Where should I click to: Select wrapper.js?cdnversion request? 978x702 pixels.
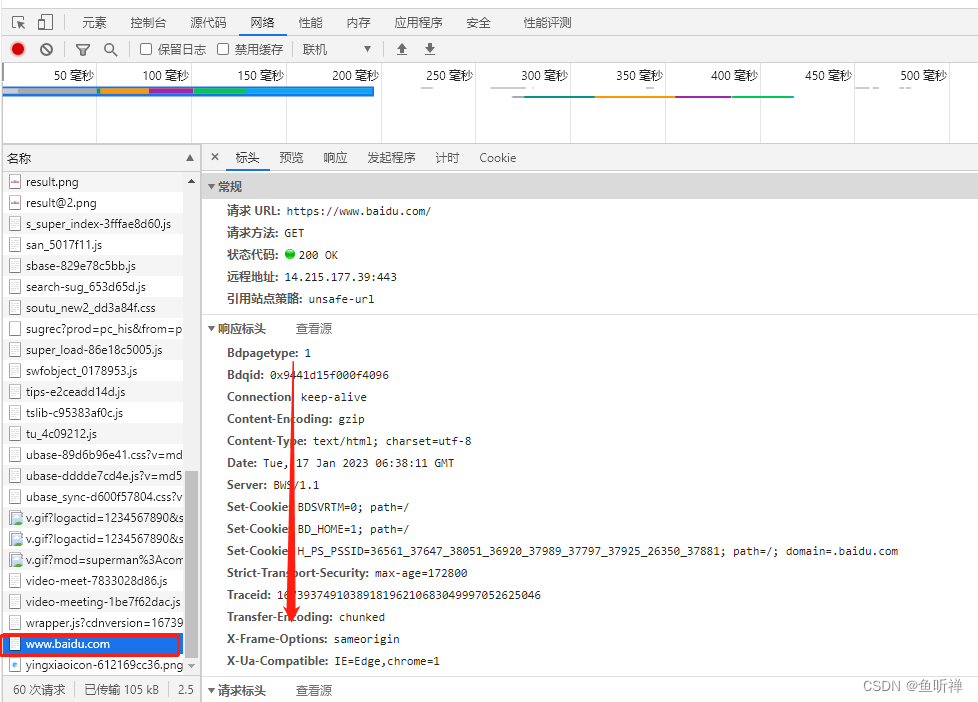click(94, 623)
